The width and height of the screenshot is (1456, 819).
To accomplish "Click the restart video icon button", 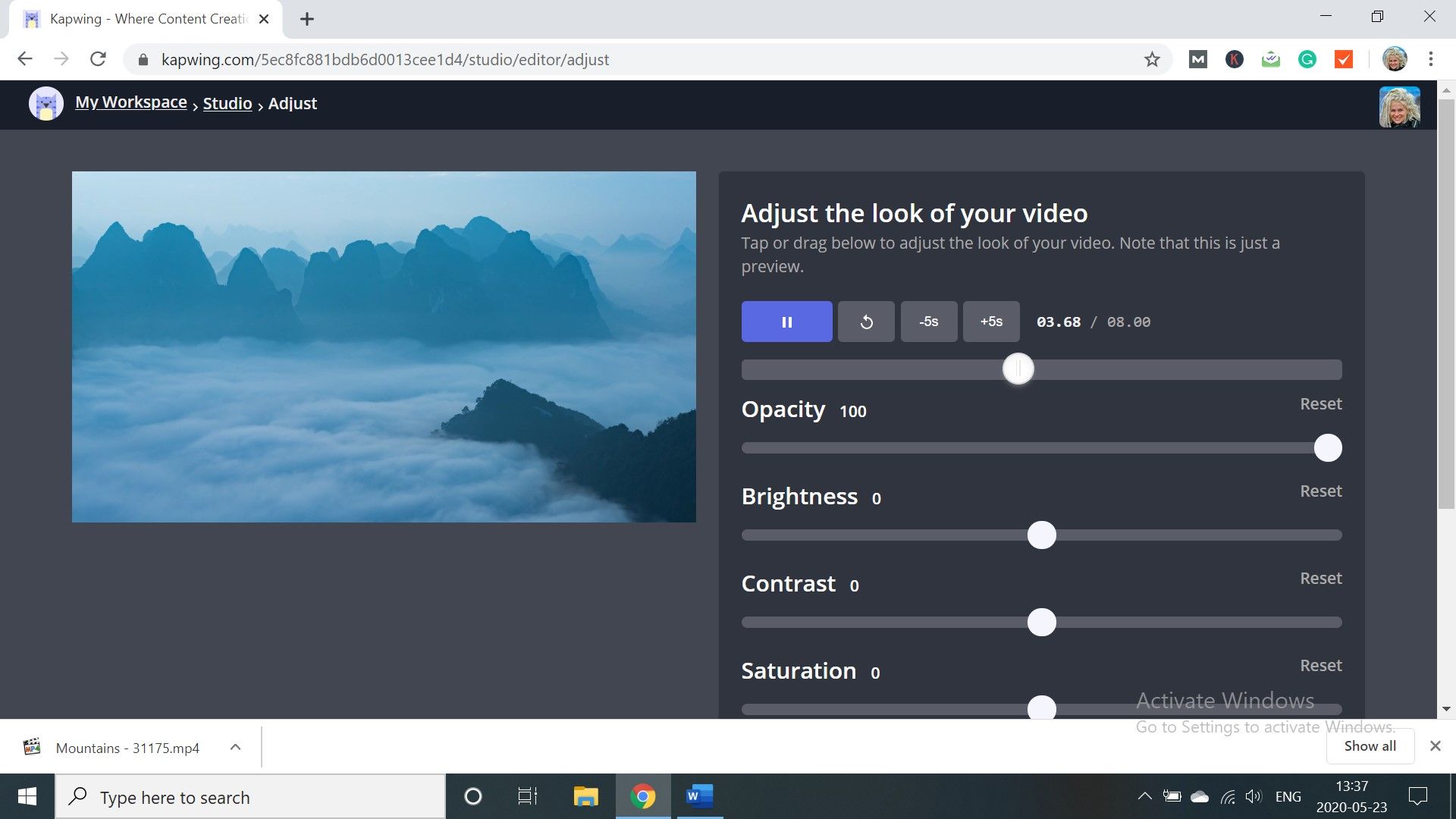I will [866, 322].
